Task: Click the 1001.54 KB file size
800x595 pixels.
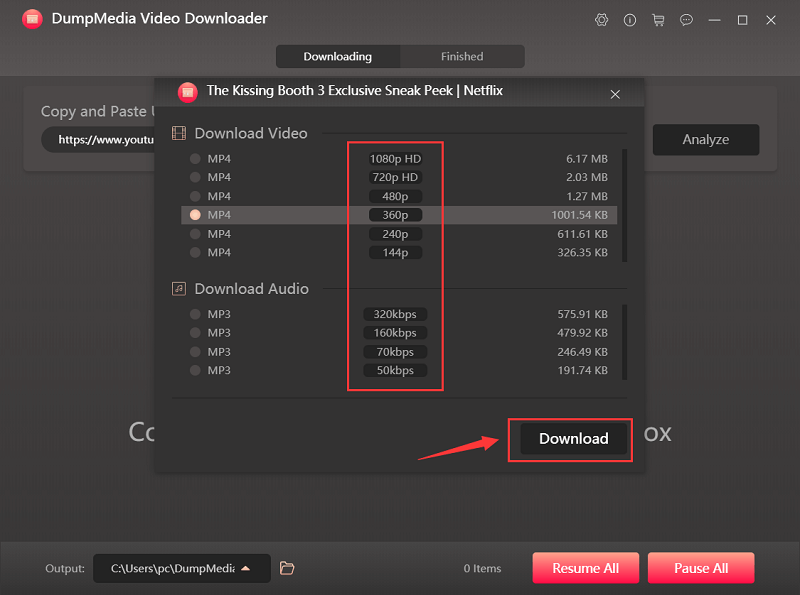Action: (580, 215)
